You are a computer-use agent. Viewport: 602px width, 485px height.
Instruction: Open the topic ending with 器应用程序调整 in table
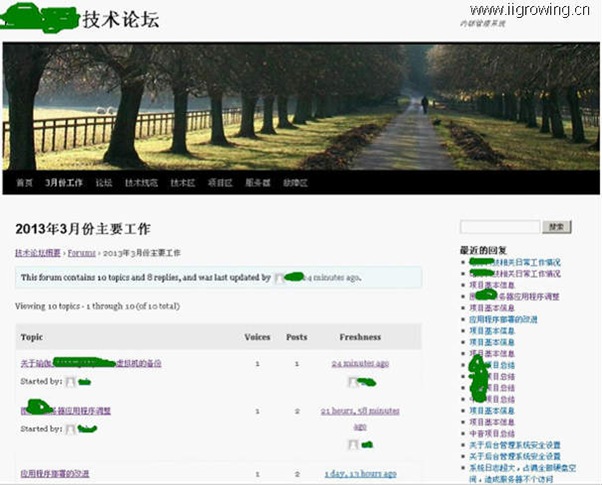66,411
